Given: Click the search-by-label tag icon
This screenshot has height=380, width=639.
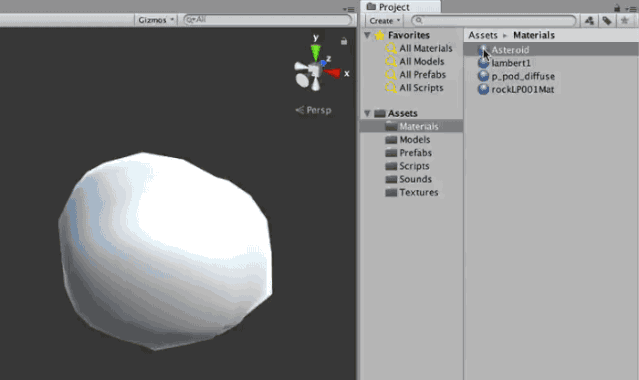Looking at the screenshot, I should click(x=607, y=20).
